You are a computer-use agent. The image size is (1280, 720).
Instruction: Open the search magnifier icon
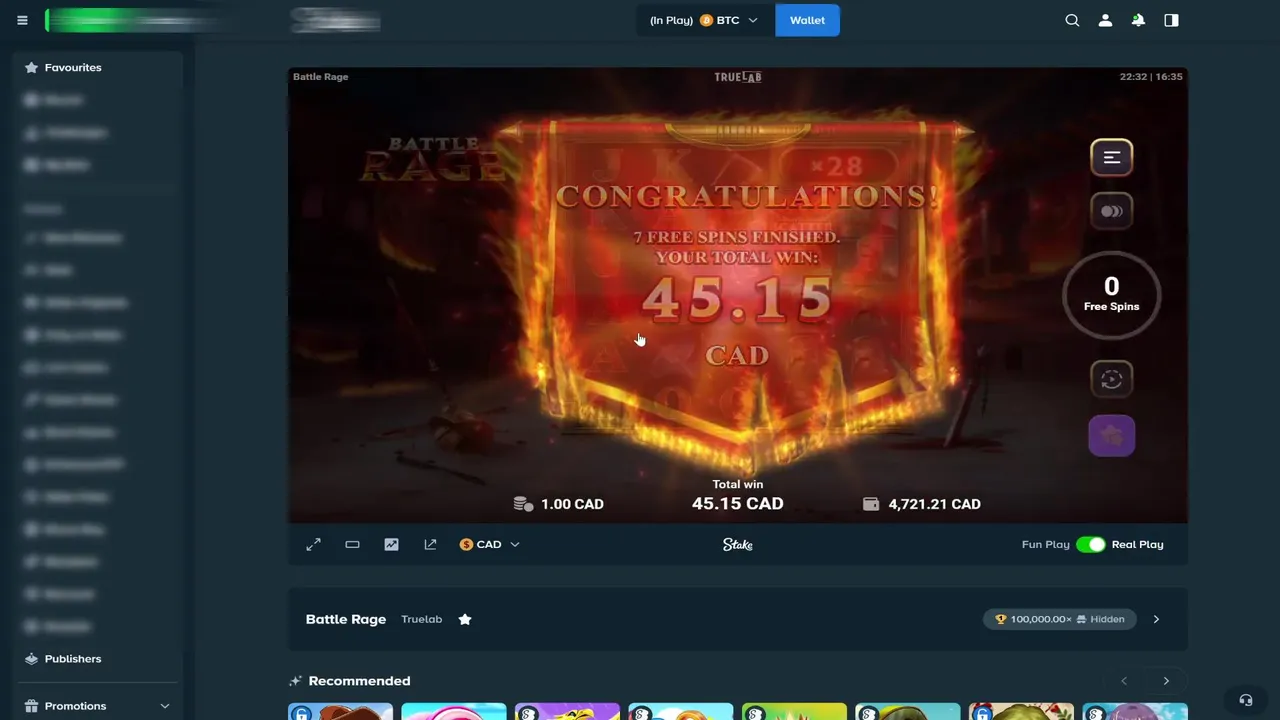click(x=1072, y=20)
